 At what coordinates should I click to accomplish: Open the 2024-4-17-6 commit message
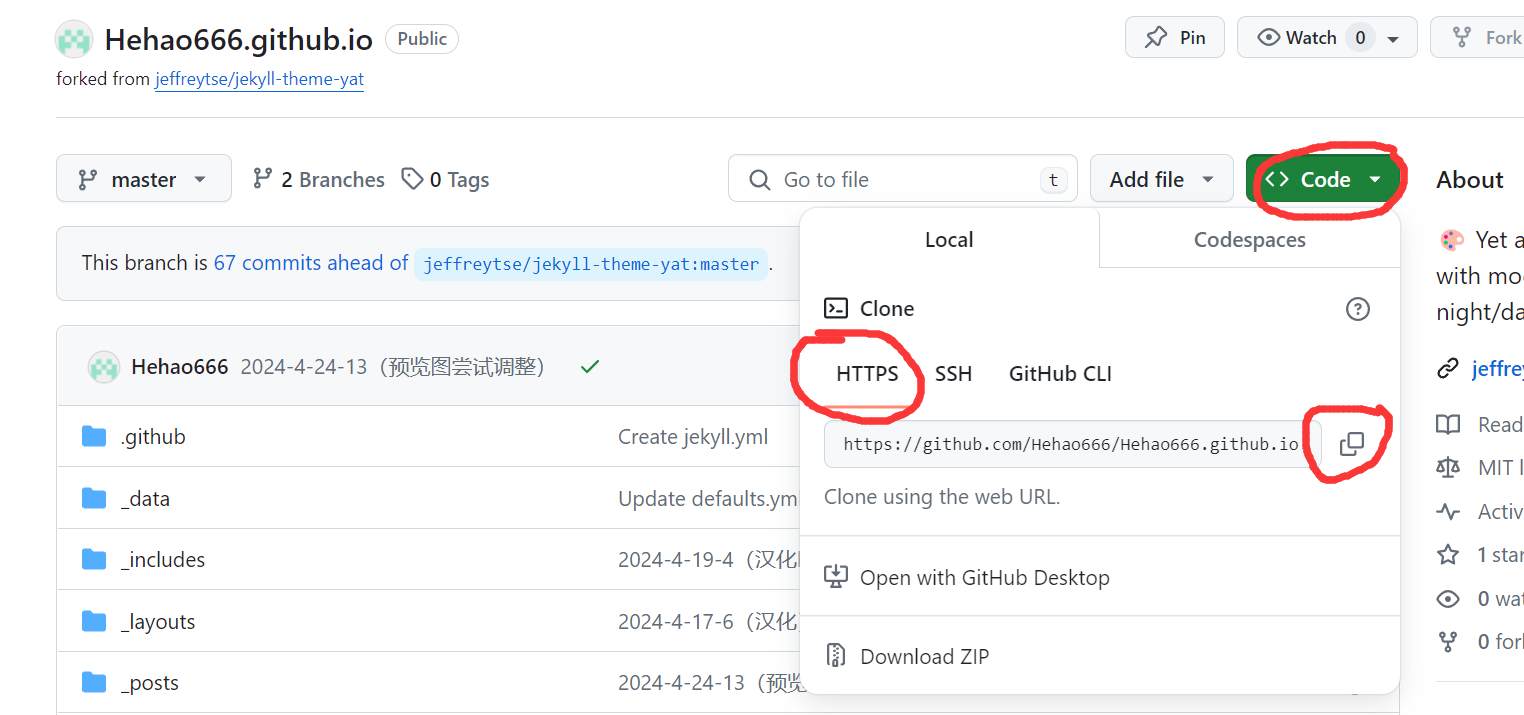[x=709, y=622]
